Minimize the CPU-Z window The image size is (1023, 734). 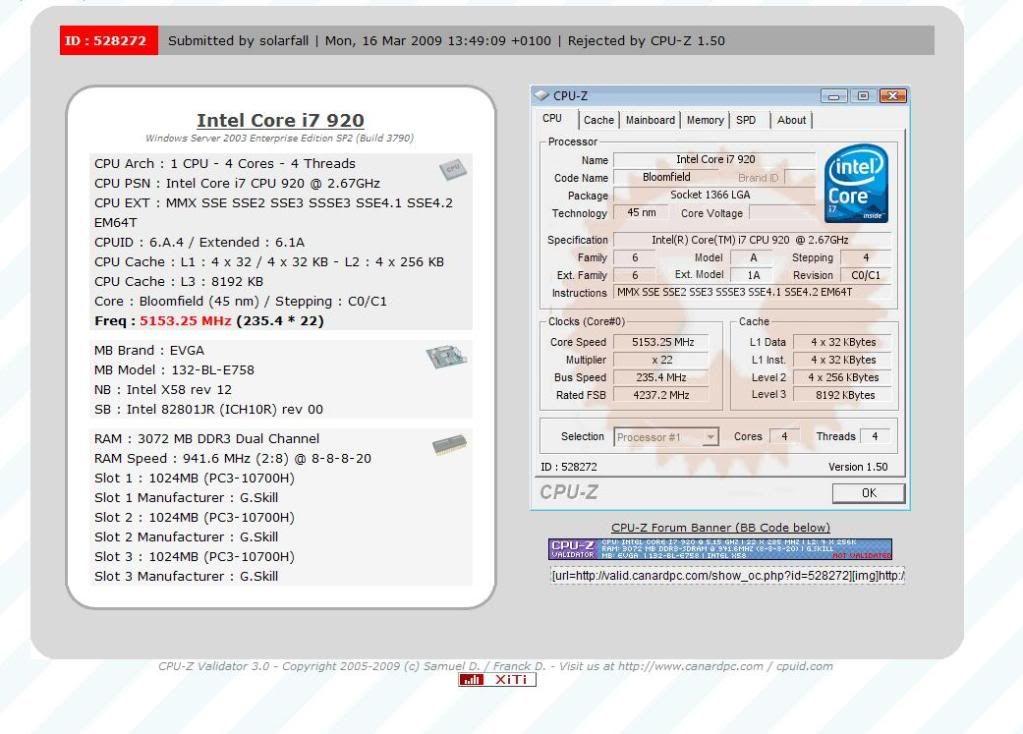click(x=833, y=96)
